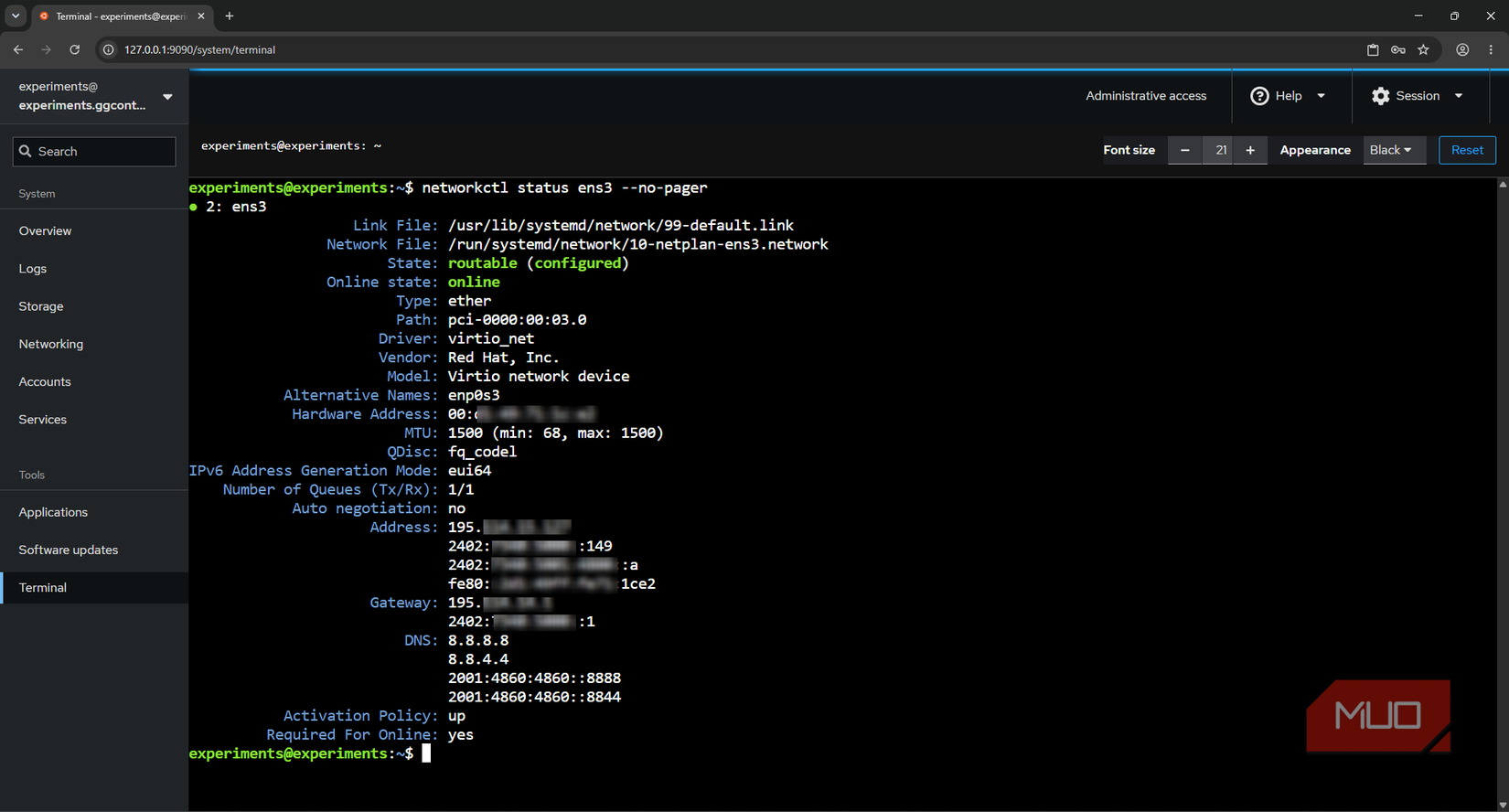The height and width of the screenshot is (812, 1509).
Task: Click the 2001:4860:4860::8844 address
Action: [534, 697]
